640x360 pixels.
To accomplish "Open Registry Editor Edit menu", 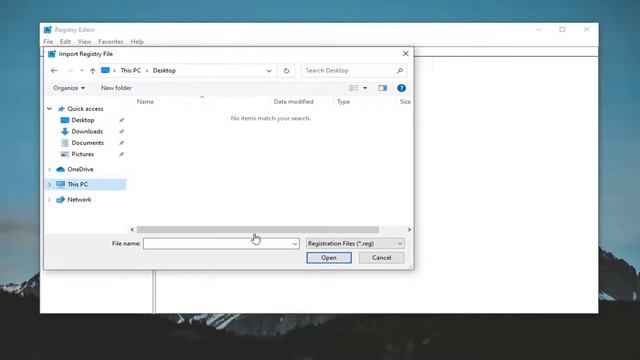I will click(x=65, y=42).
